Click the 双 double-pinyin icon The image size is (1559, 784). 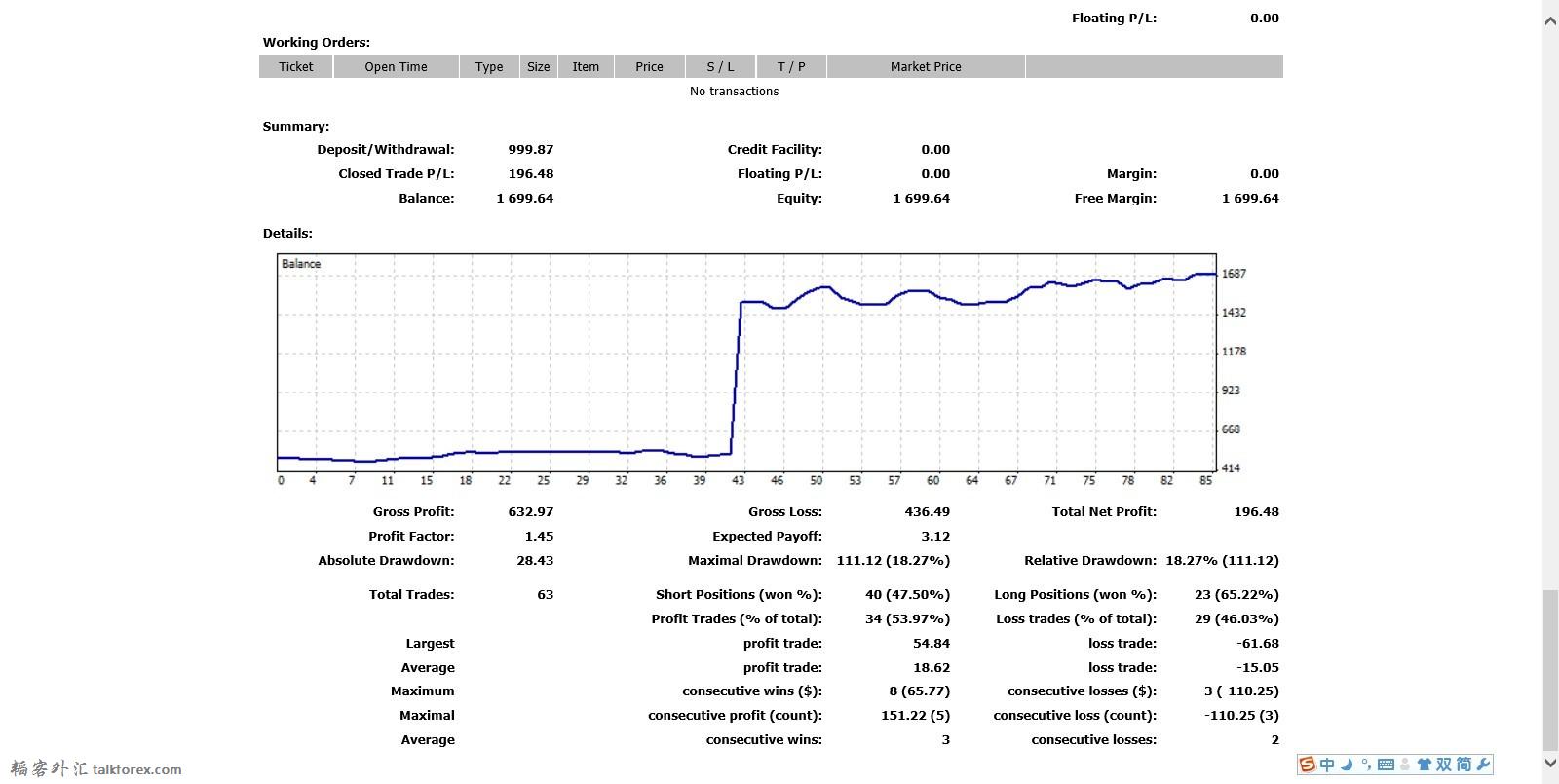click(x=1444, y=765)
